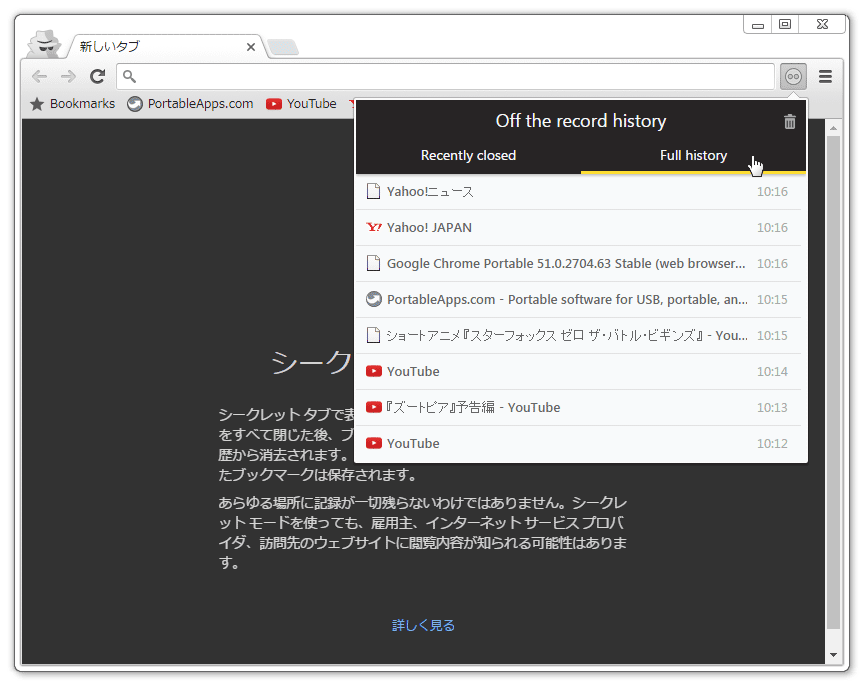Open Yahoo! JAPAN history entry
The width and height of the screenshot is (863, 686).
[578, 227]
